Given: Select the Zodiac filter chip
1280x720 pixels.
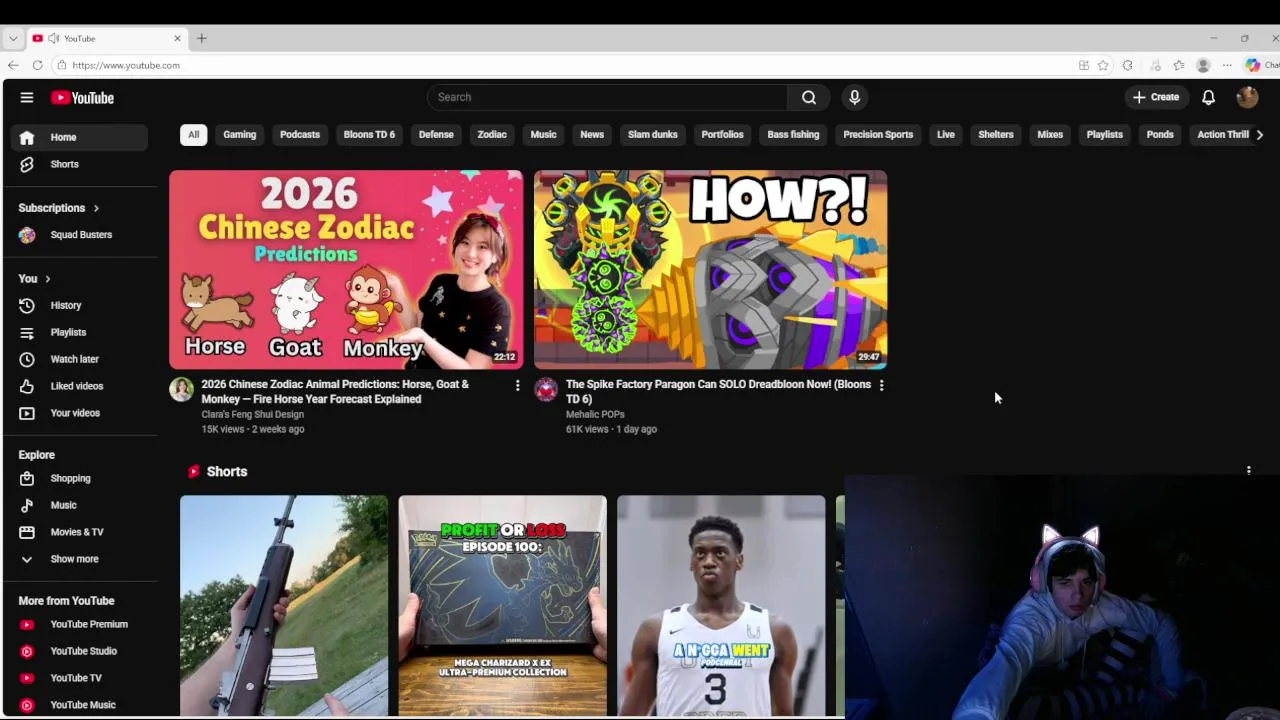Looking at the screenshot, I should [x=492, y=135].
